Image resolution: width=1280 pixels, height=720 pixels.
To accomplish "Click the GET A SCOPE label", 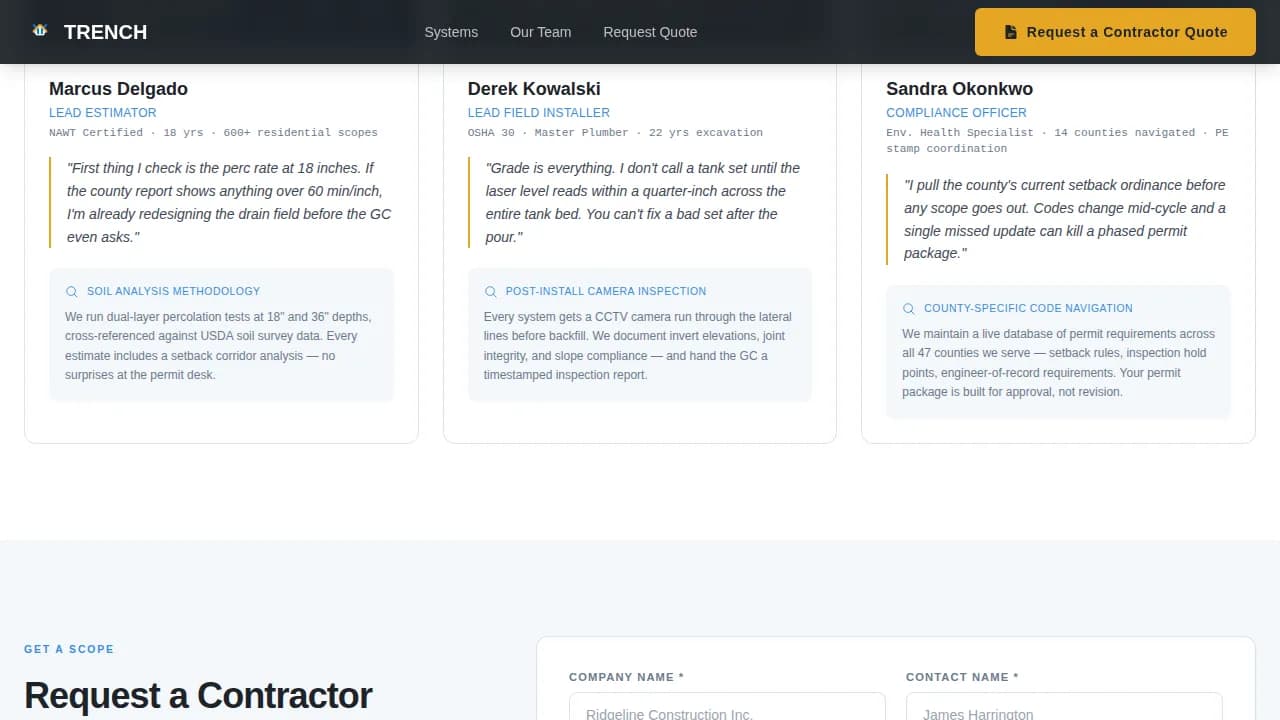I will 69,649.
